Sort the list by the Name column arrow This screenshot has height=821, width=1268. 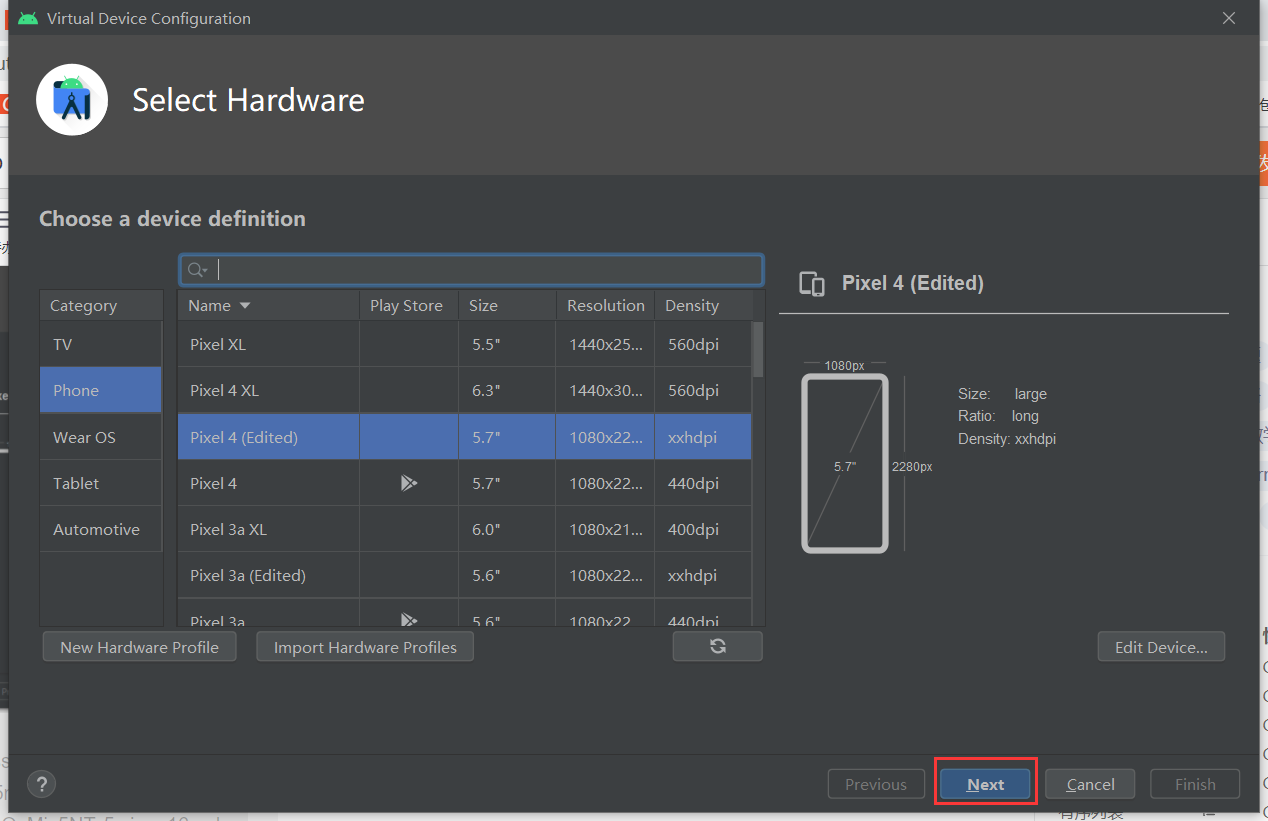coord(245,306)
